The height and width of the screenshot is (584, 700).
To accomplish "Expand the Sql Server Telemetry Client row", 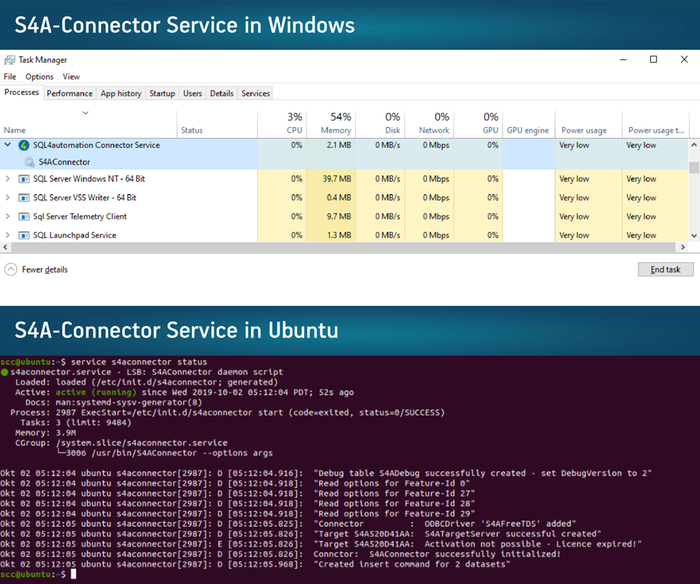I will pos(8,216).
